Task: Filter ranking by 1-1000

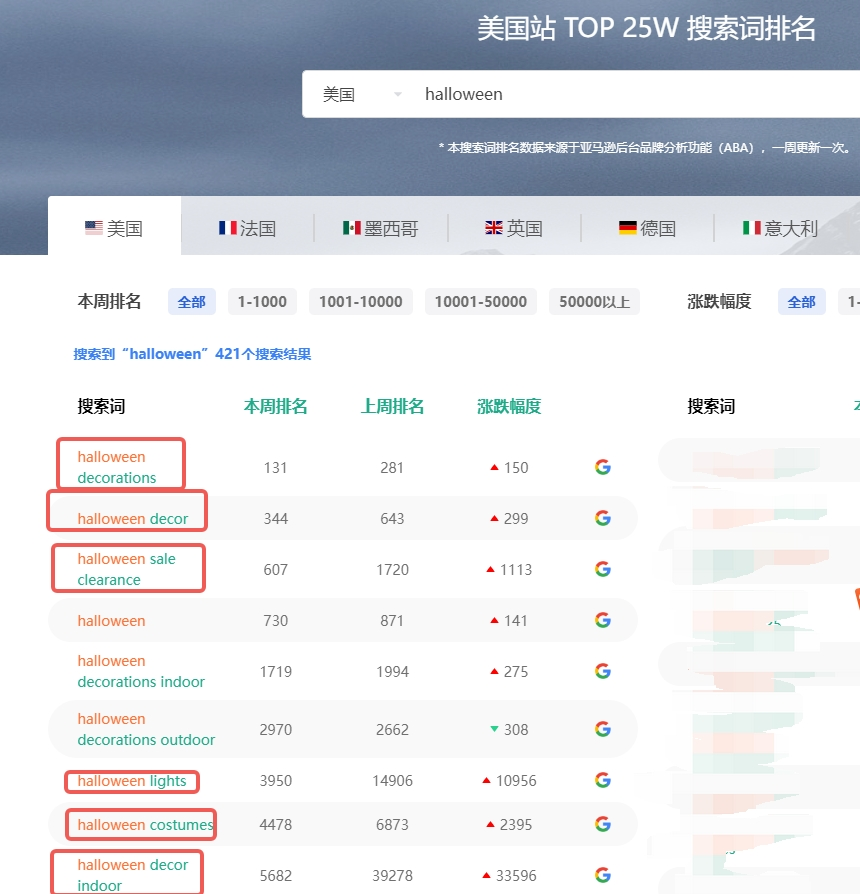Action: pyautogui.click(x=262, y=302)
